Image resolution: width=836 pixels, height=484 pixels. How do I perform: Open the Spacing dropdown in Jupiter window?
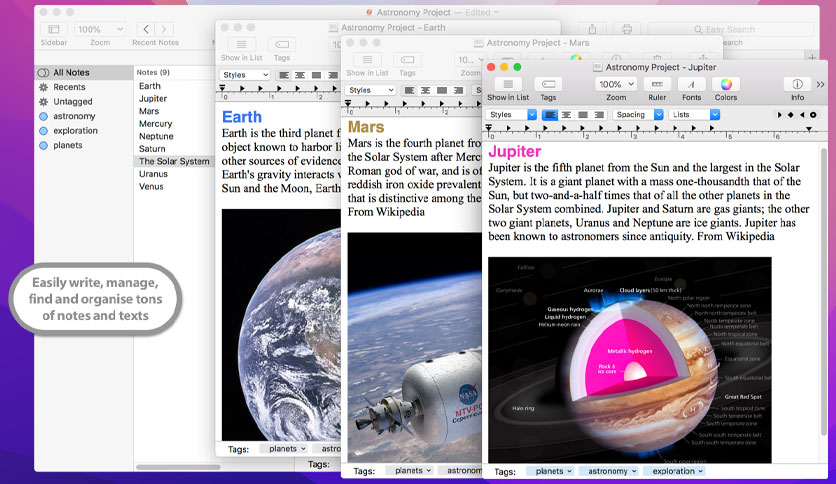tap(637, 115)
